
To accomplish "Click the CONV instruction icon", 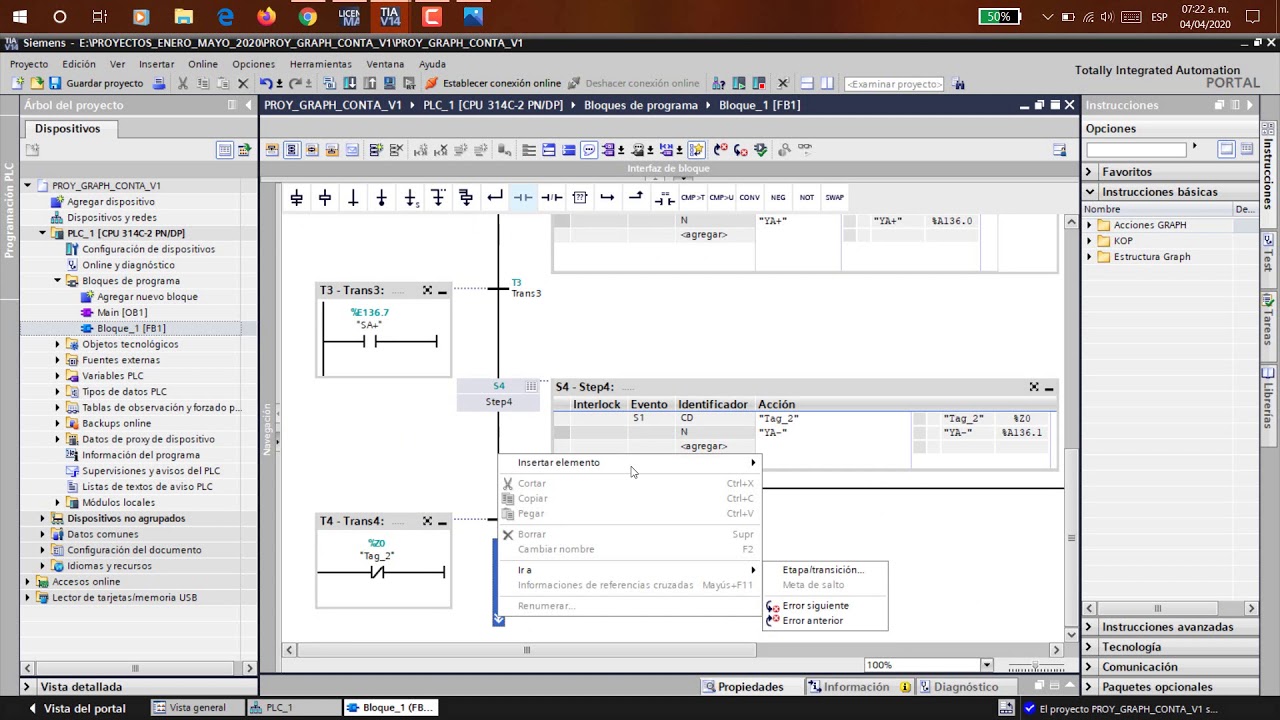I will tap(749, 198).
